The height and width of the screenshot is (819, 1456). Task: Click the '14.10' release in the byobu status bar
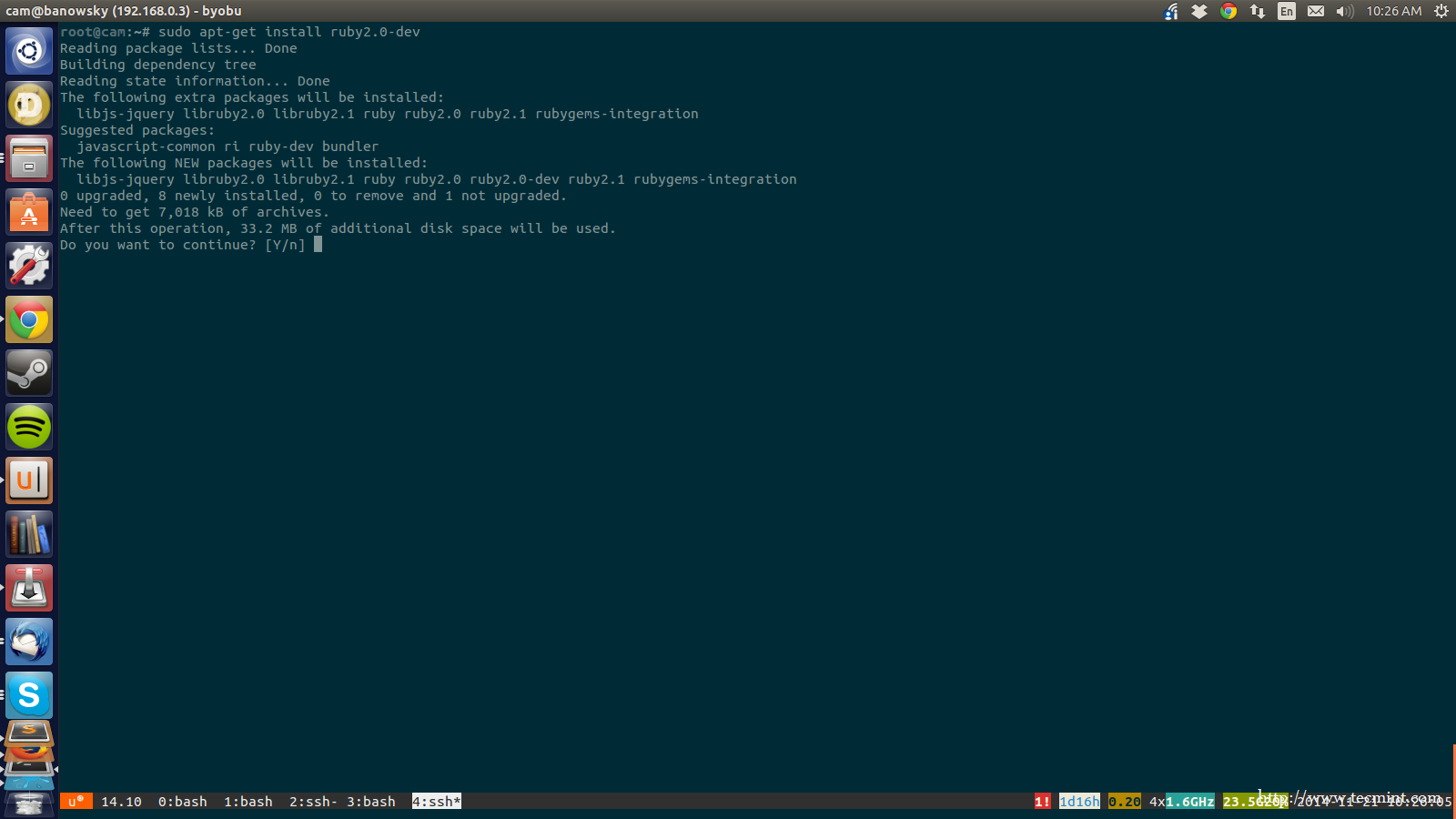click(121, 802)
